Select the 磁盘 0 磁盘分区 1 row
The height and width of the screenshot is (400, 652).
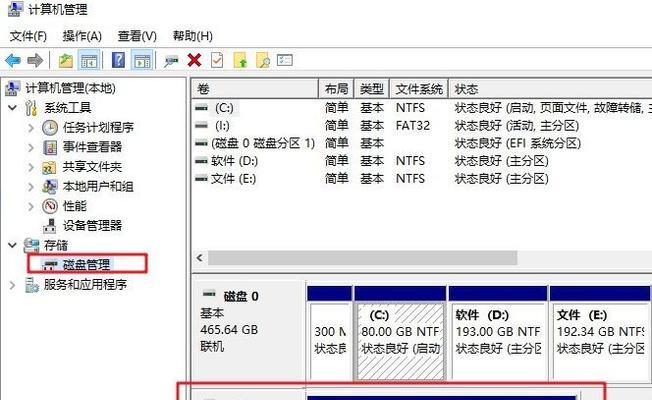pos(422,143)
